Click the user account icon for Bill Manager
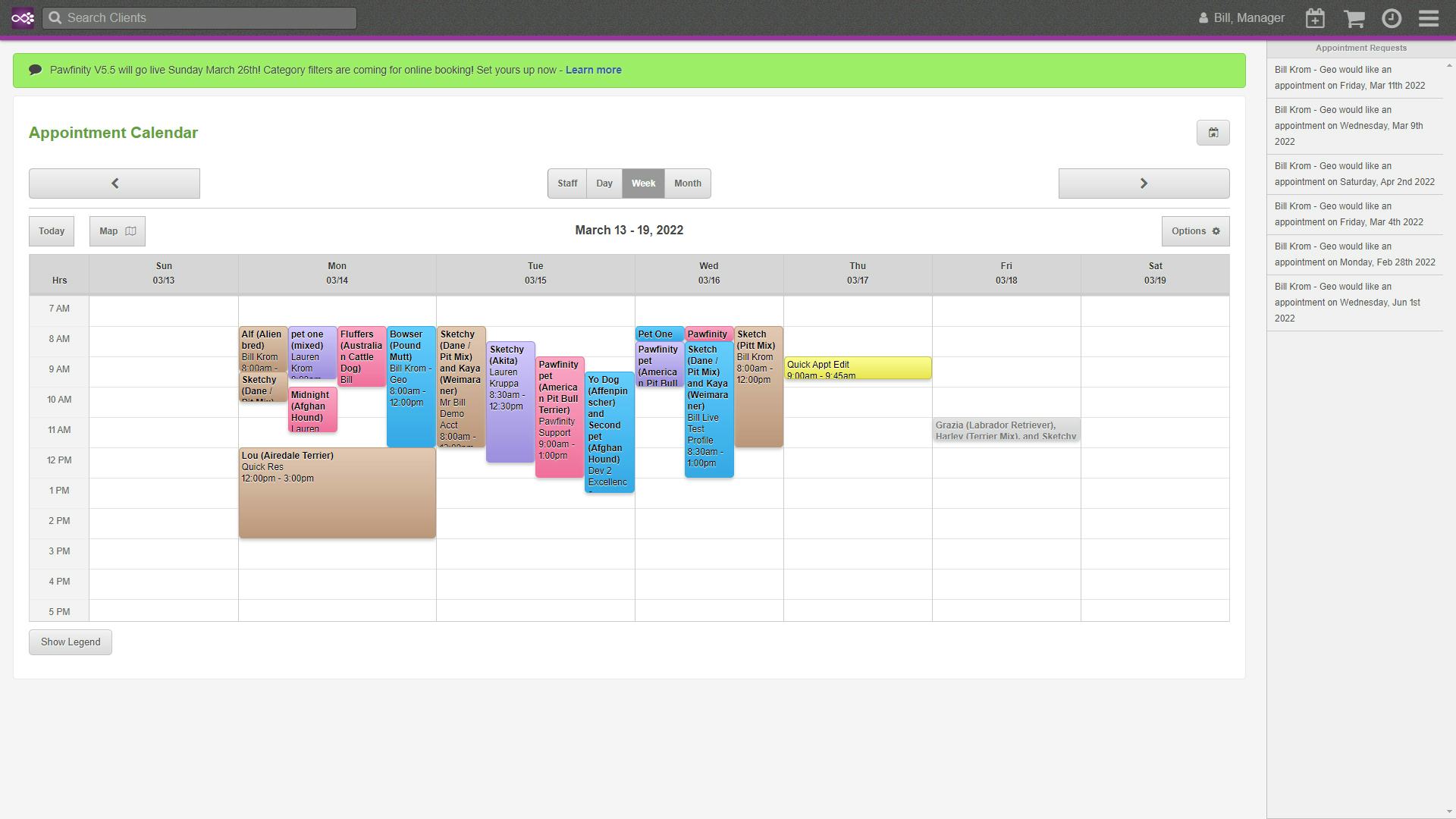 pos(1201,17)
